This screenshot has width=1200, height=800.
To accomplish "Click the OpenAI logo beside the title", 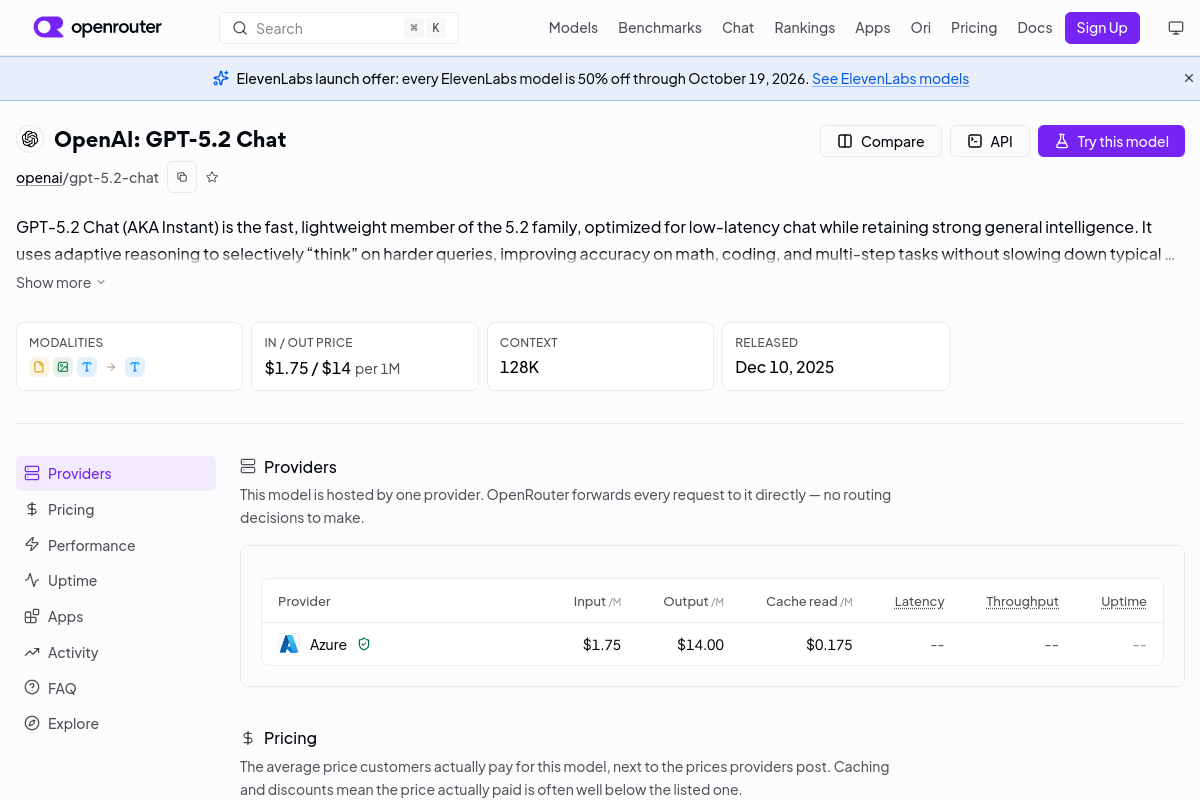I will [30, 139].
